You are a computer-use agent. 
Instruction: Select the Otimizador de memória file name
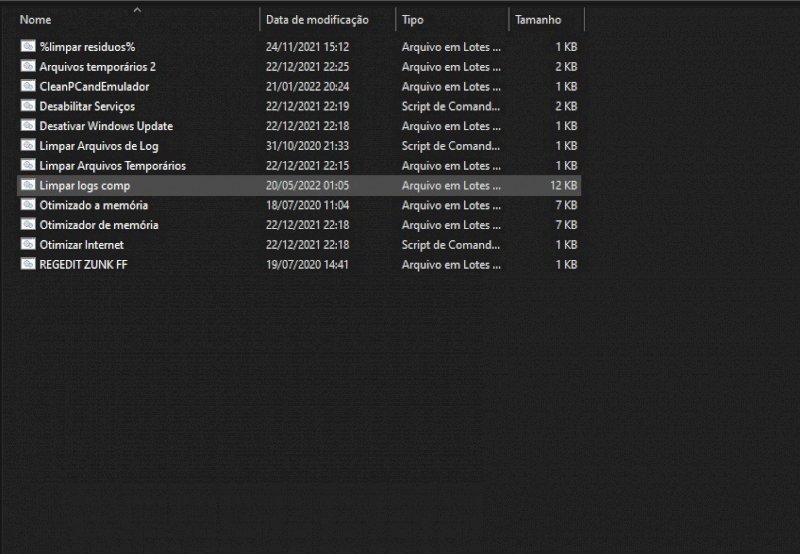[99, 225]
